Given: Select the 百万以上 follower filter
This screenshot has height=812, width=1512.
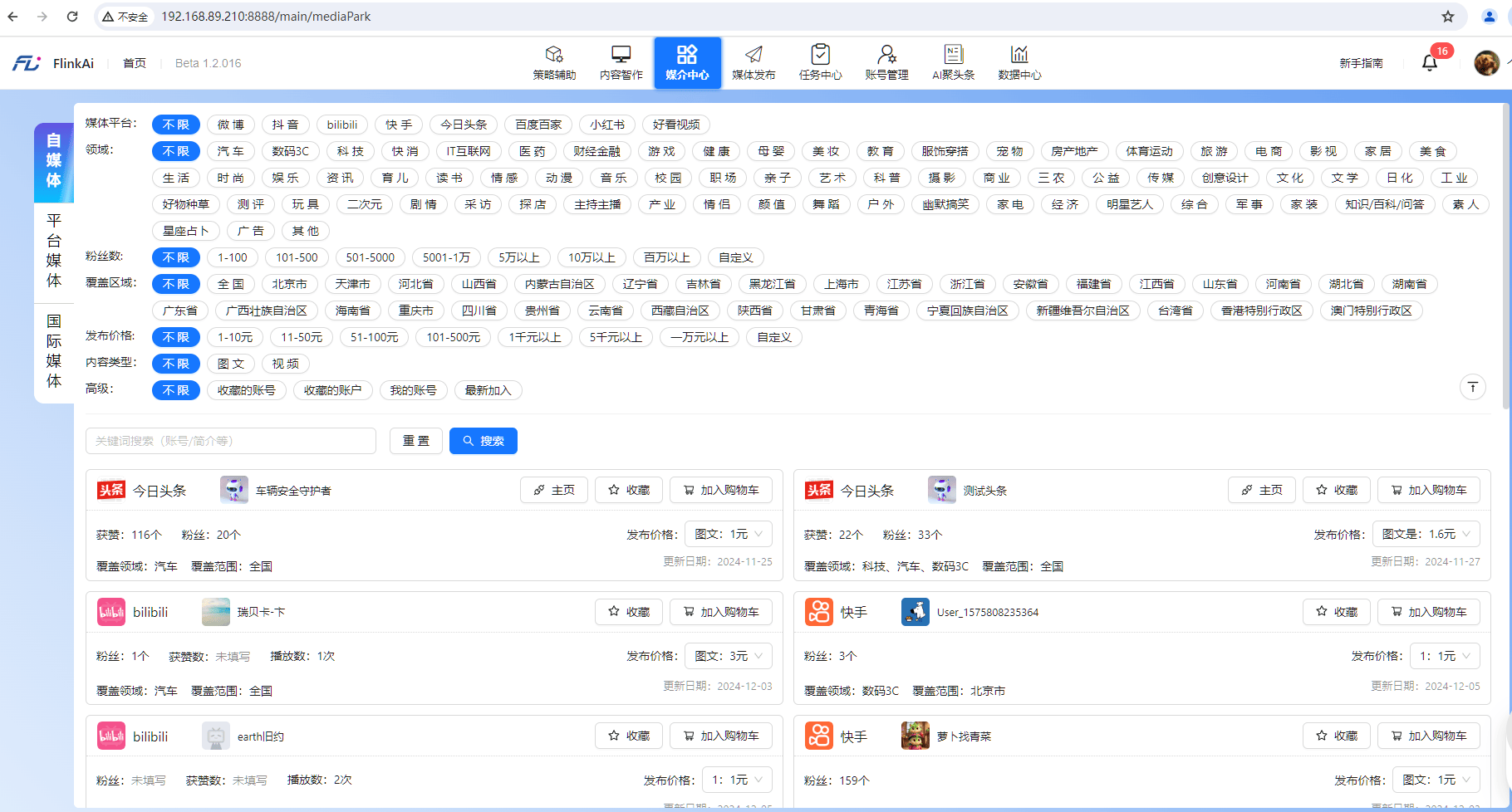Looking at the screenshot, I should 667,257.
